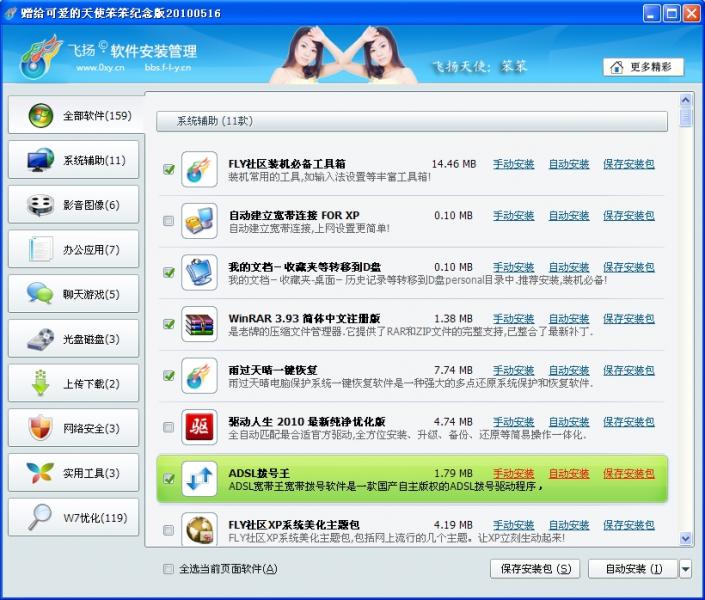Click 自动安装 link for 雨过天晴一键恢复
The width and height of the screenshot is (705, 600).
[x=569, y=371]
